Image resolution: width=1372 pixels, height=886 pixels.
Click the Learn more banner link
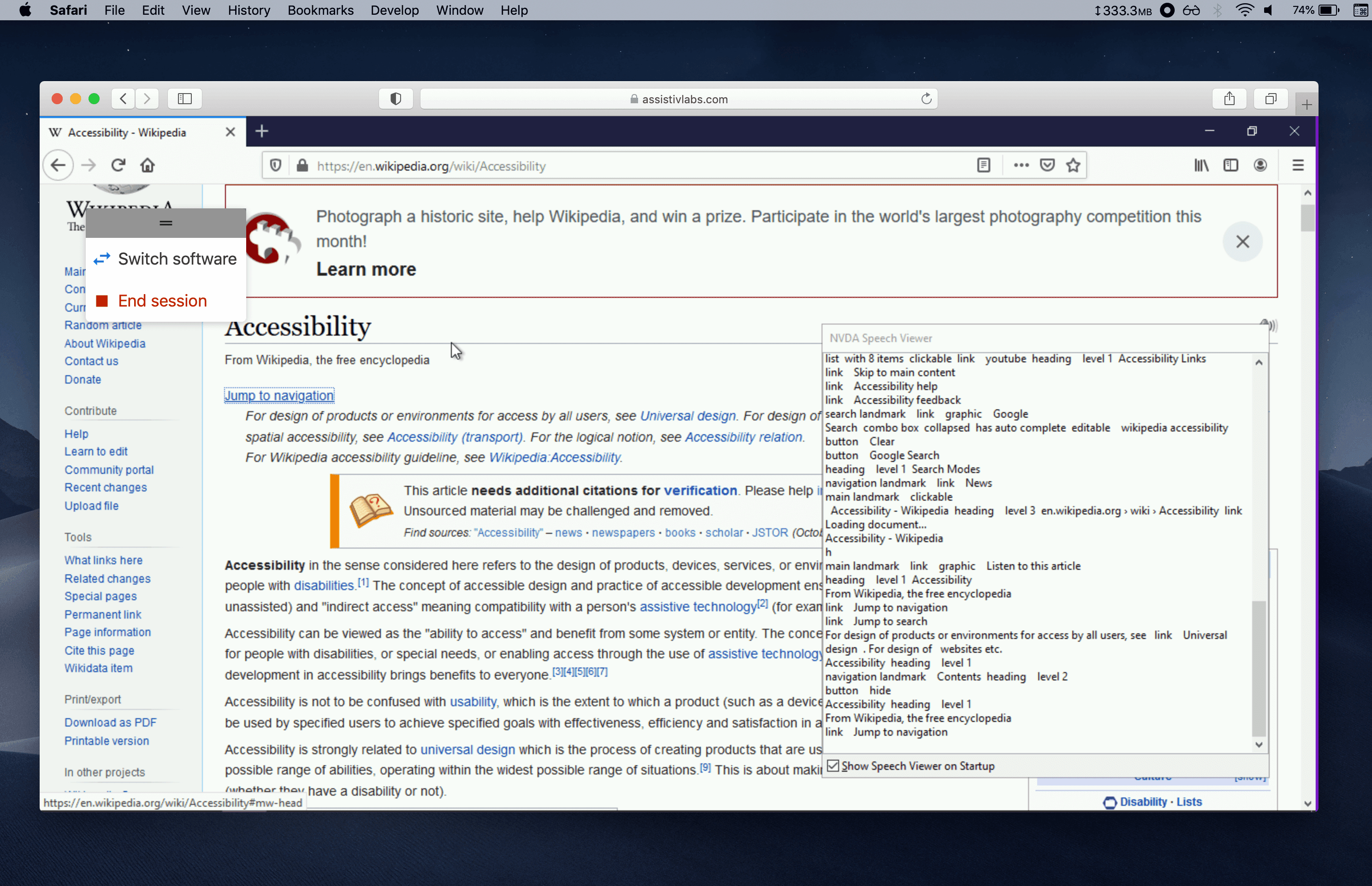tap(367, 269)
